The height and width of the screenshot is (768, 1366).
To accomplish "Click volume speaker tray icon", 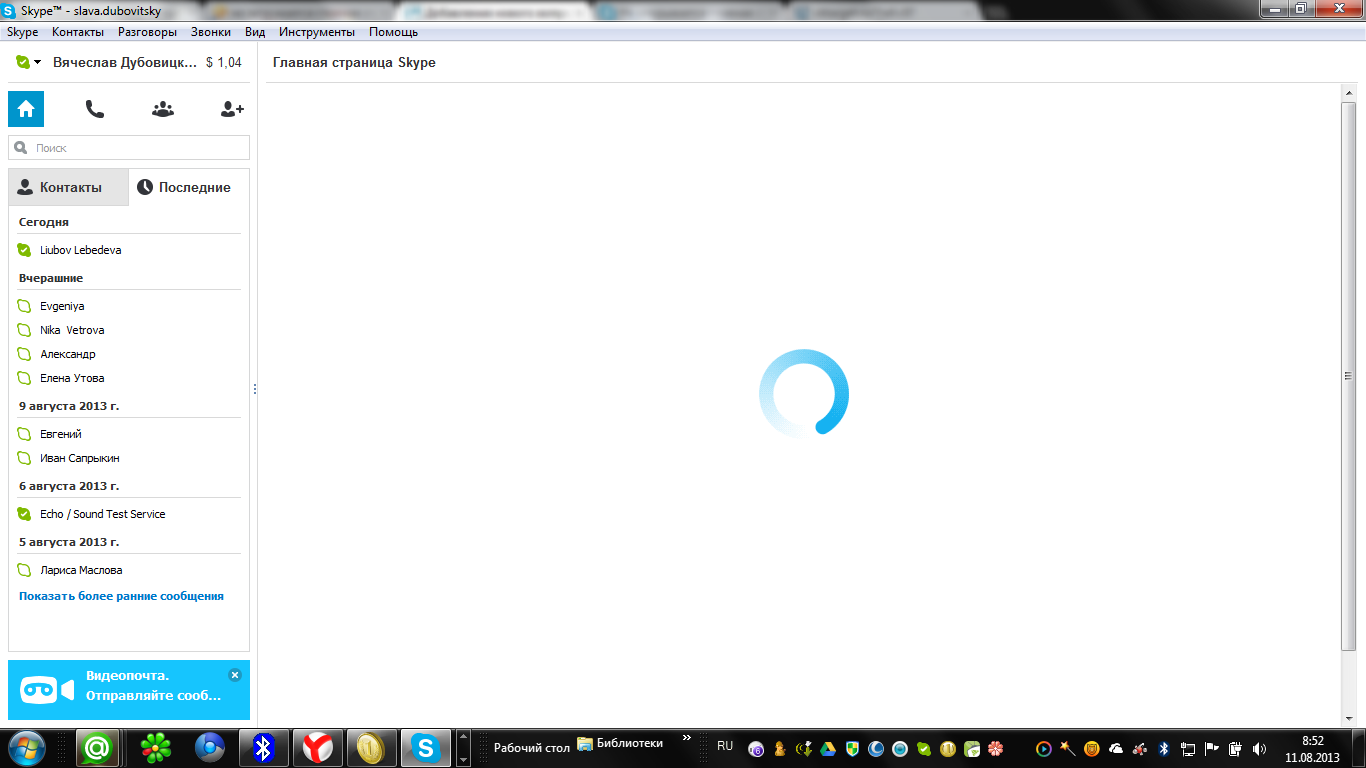I will click(x=1259, y=748).
